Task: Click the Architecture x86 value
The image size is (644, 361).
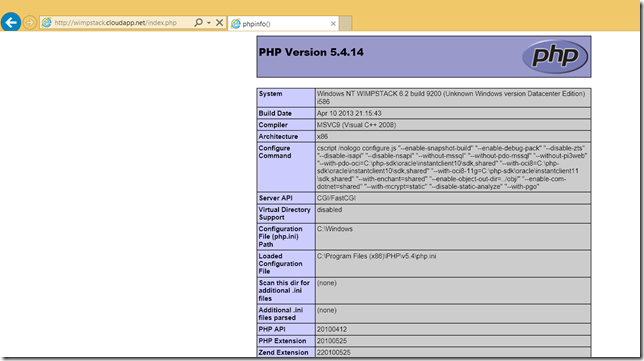Action: point(322,136)
